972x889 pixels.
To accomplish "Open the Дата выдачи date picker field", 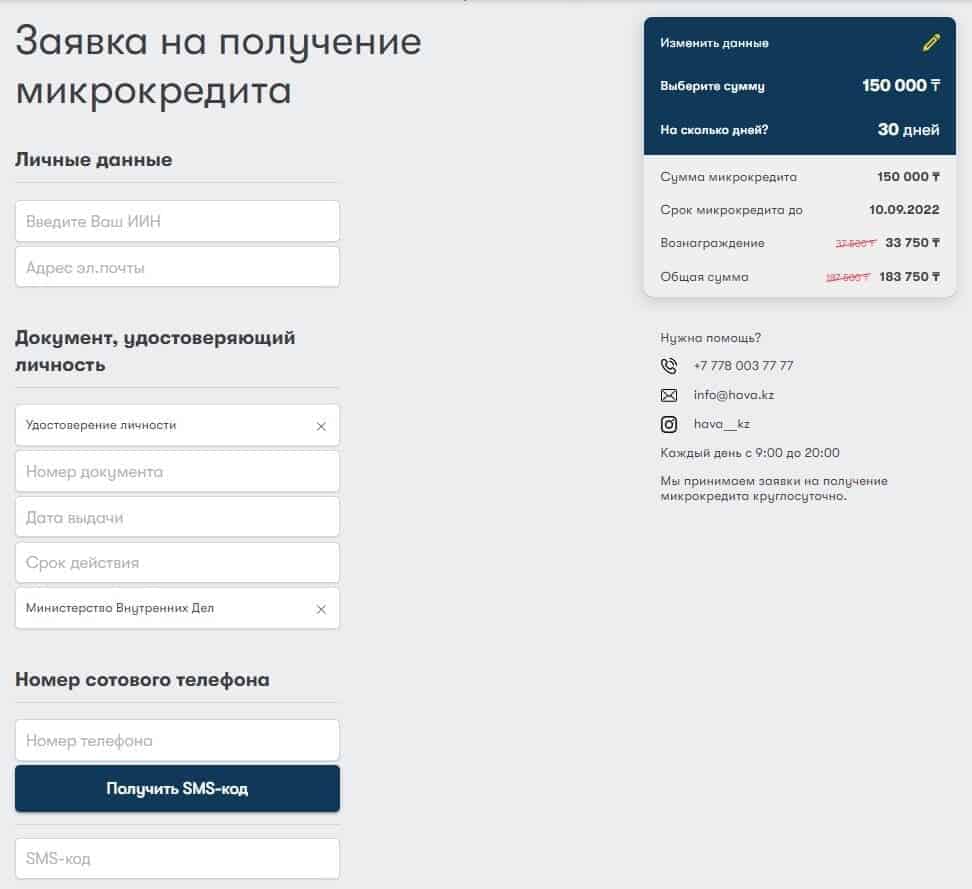I will tap(177, 516).
